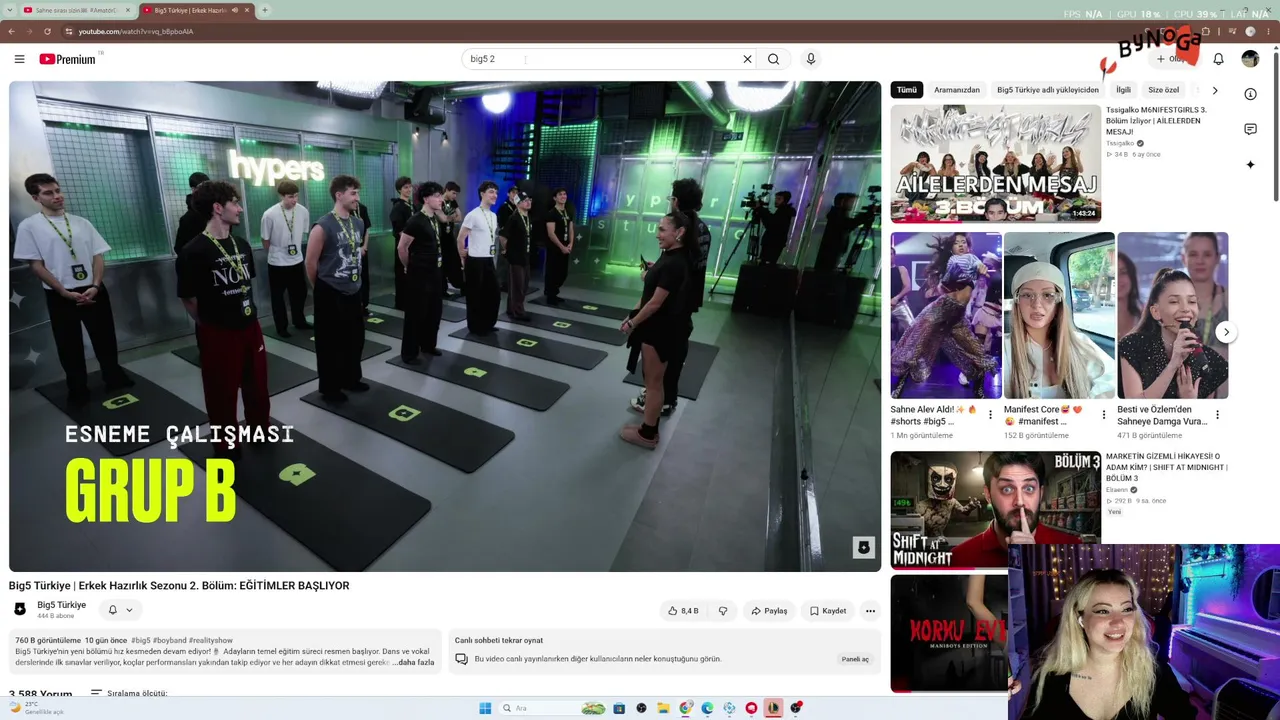Image resolution: width=1280 pixels, height=720 pixels.
Task: Open options for Manifest Core short
Action: point(1104,414)
